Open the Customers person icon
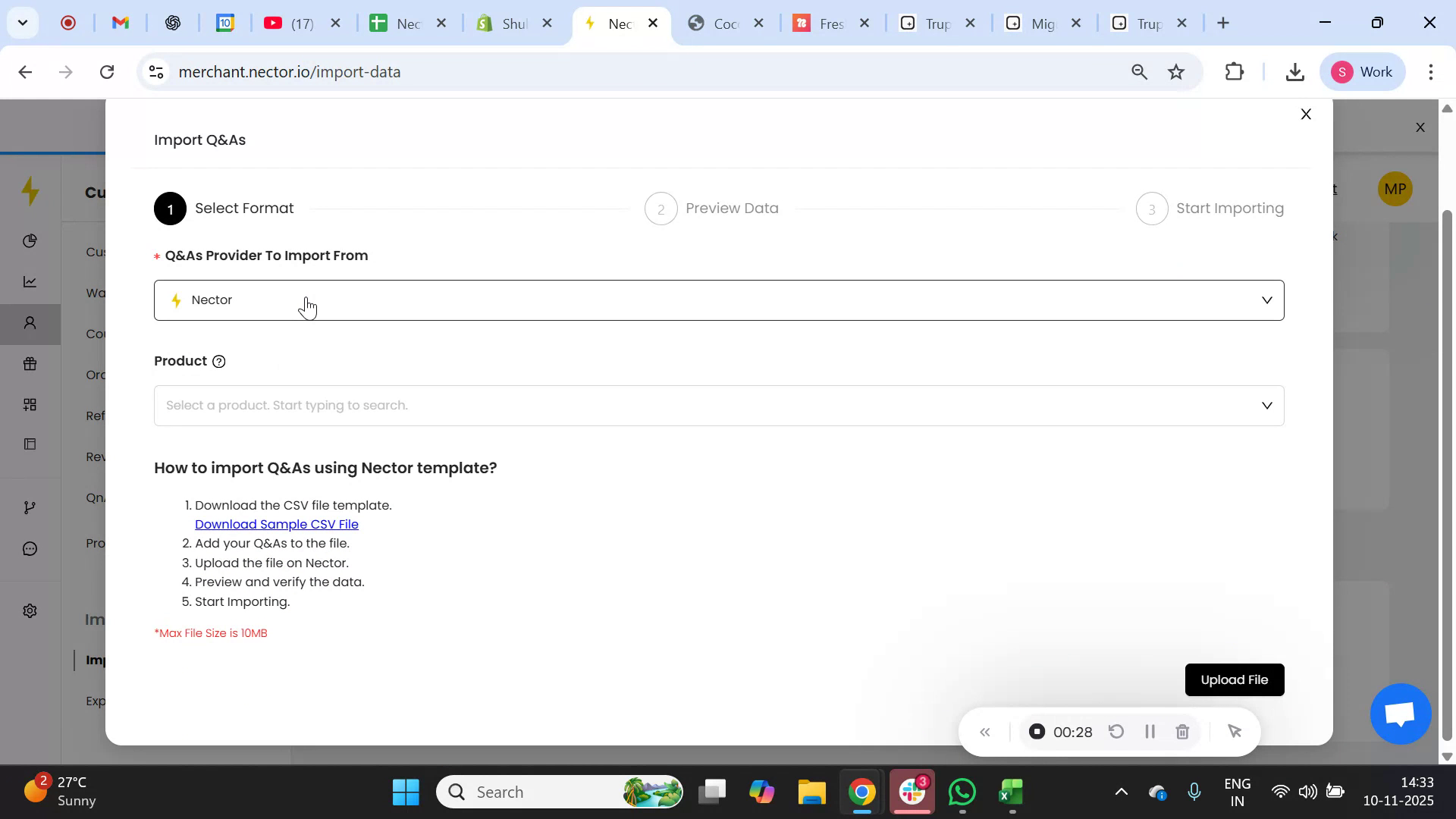 pyautogui.click(x=30, y=322)
